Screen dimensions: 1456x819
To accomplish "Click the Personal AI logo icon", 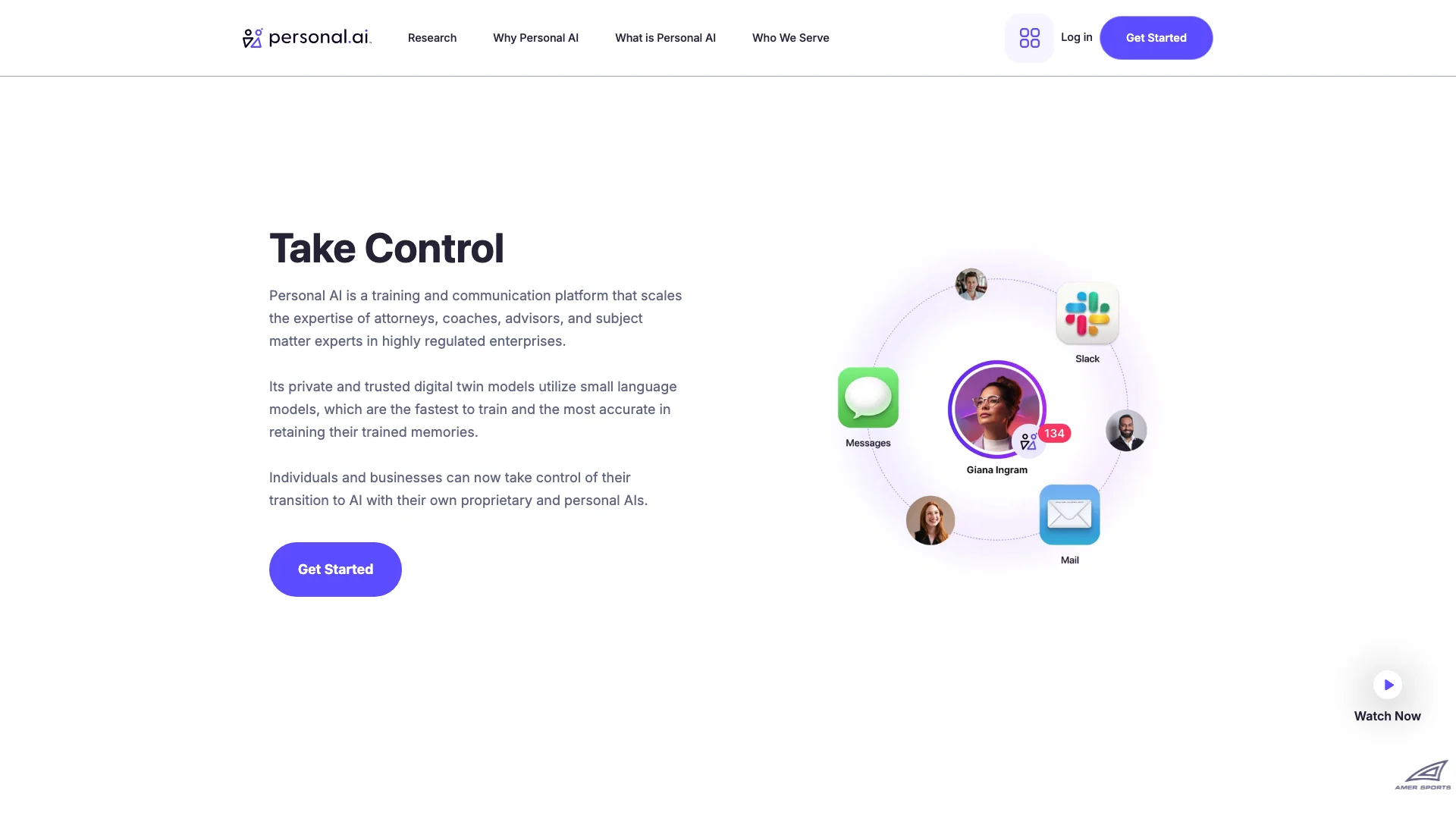I will (x=253, y=37).
